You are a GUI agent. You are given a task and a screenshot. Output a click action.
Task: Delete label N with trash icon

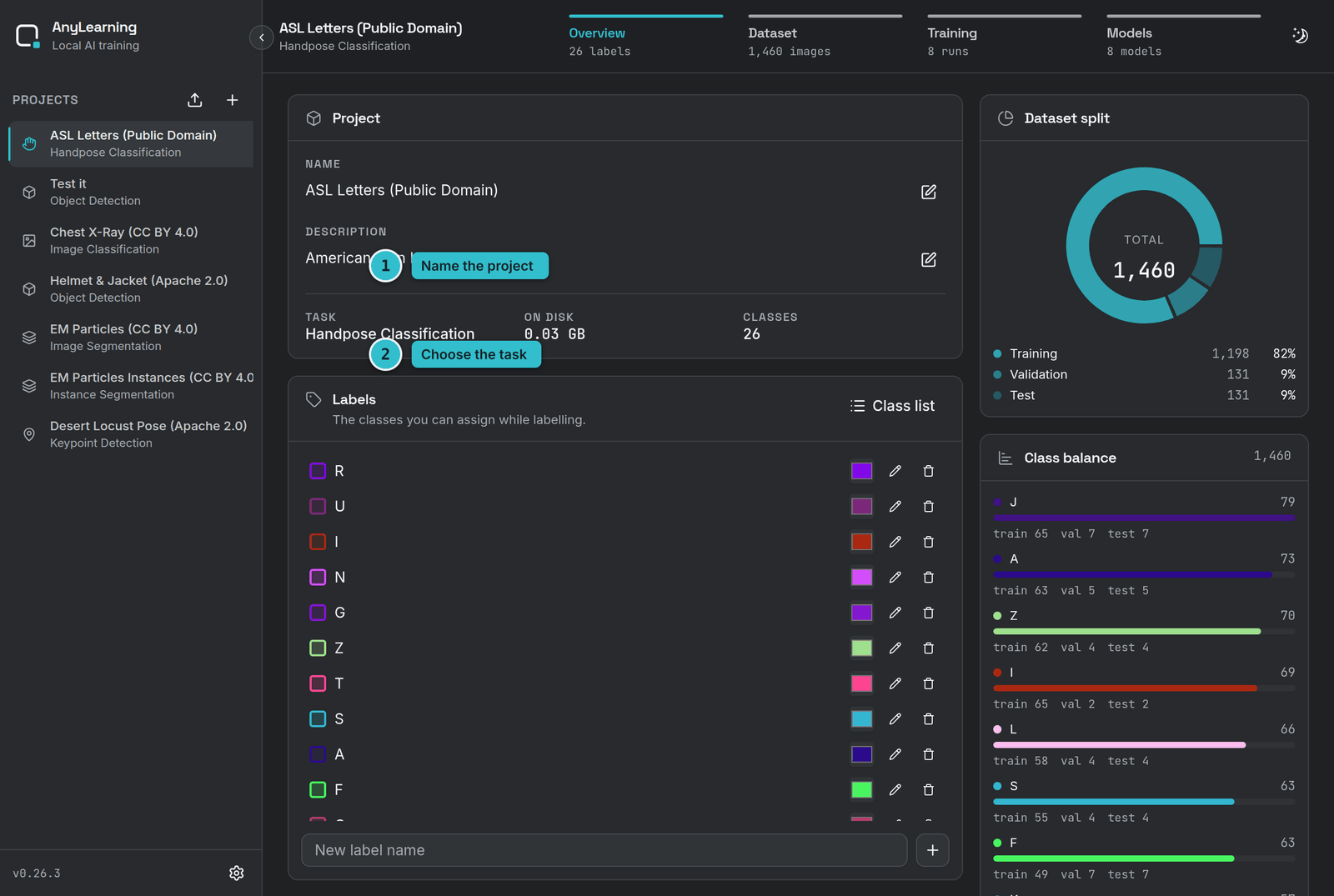(x=929, y=577)
